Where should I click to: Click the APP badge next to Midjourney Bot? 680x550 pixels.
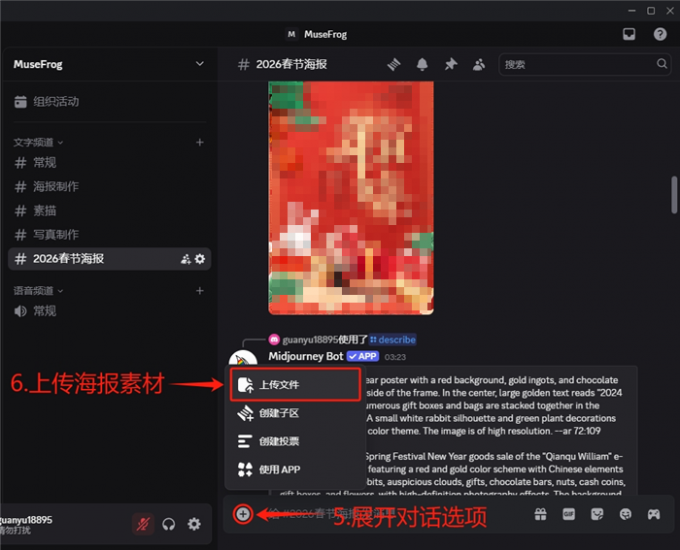pos(363,356)
